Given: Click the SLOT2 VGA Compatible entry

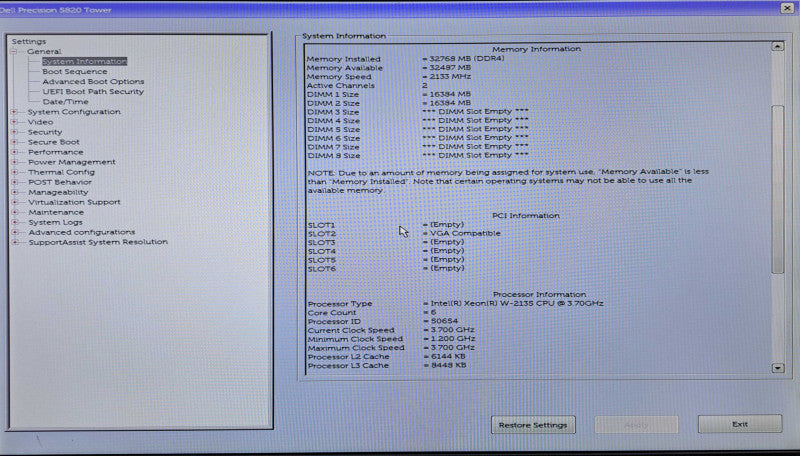Looking at the screenshot, I should [x=404, y=234].
